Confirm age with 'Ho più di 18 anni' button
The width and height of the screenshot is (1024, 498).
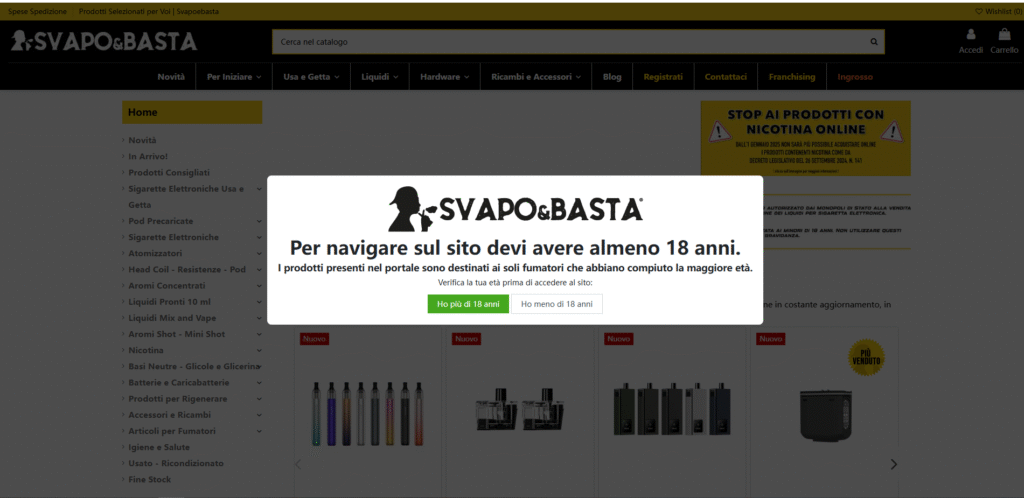click(x=468, y=304)
